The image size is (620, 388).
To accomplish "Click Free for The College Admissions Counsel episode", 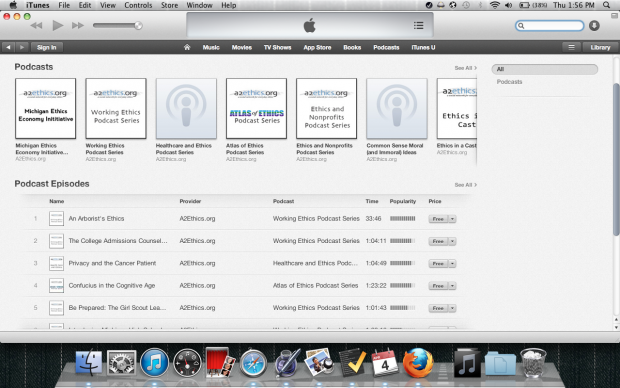I will (438, 241).
